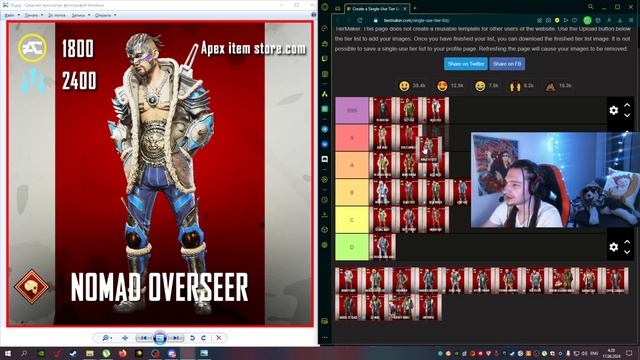This screenshot has height=360, width=640.
Task: Share tier list on FB
Action: pos(507,64)
